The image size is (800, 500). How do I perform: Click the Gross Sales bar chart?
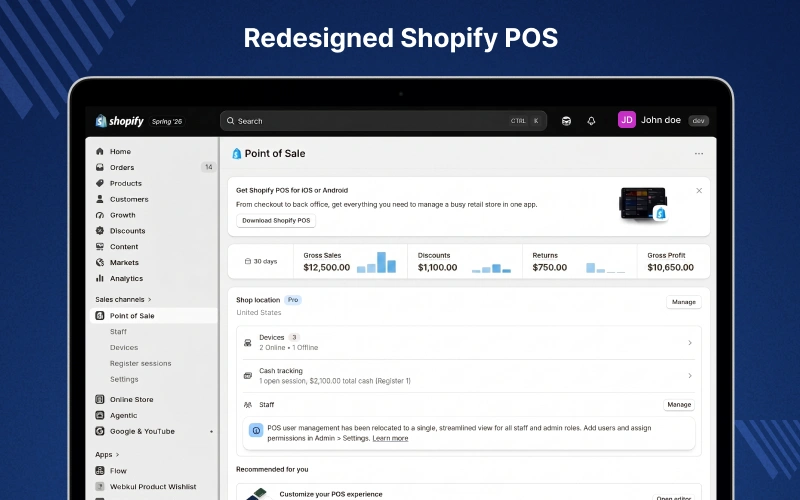tap(377, 262)
